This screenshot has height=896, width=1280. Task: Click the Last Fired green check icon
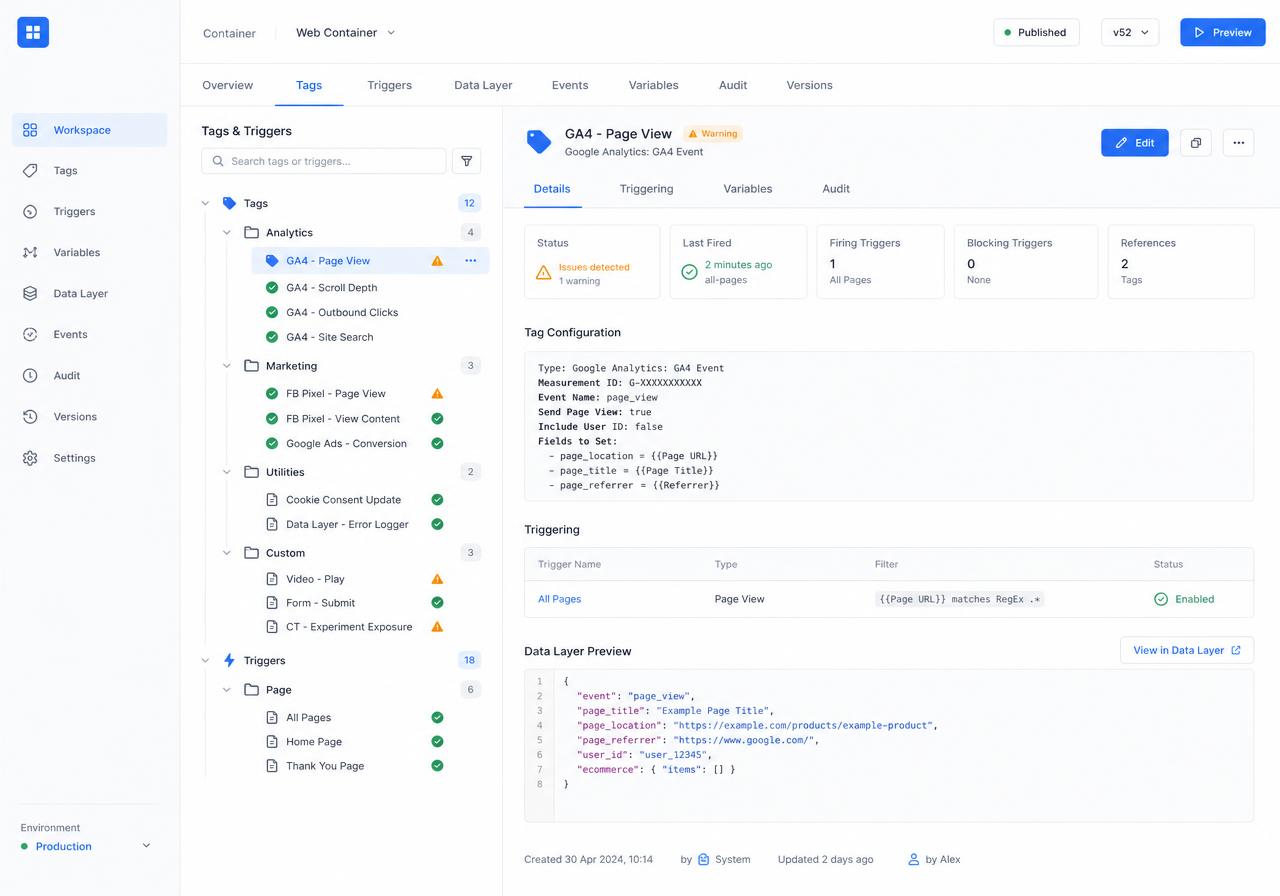pos(689,272)
